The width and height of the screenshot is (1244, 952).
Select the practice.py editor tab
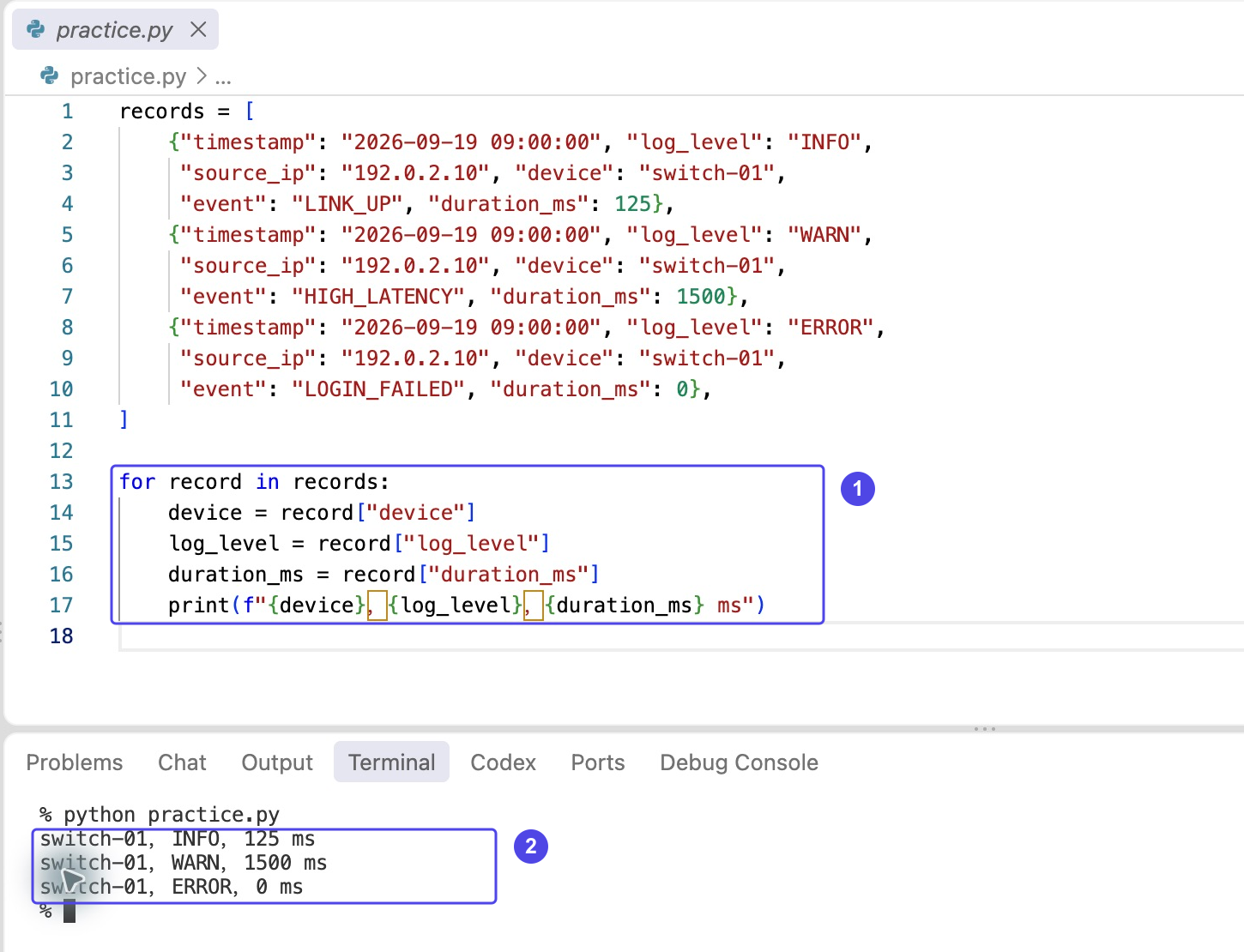[x=115, y=30]
